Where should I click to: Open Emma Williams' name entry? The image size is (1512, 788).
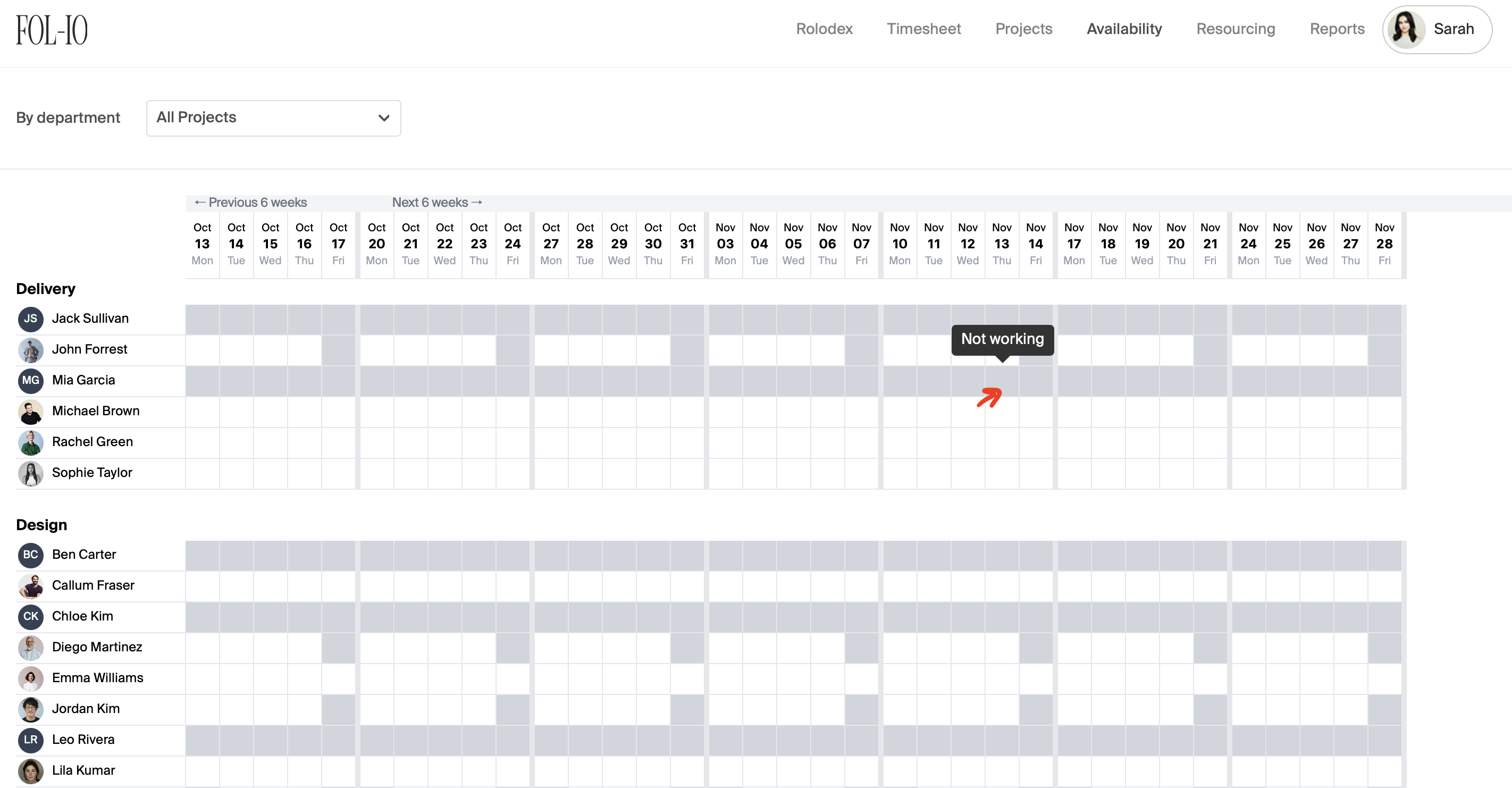pyautogui.click(x=97, y=678)
